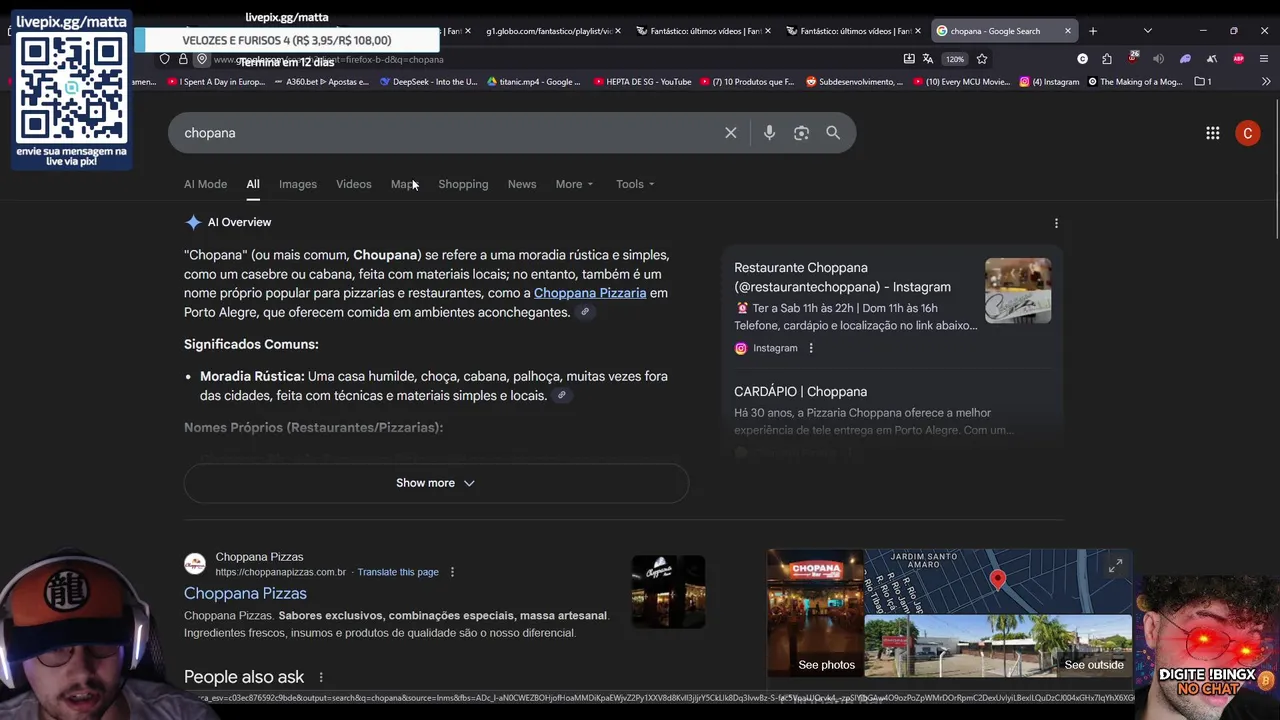Open The Making of a Mog bookmark
This screenshot has width=1280, height=720.
[1135, 82]
